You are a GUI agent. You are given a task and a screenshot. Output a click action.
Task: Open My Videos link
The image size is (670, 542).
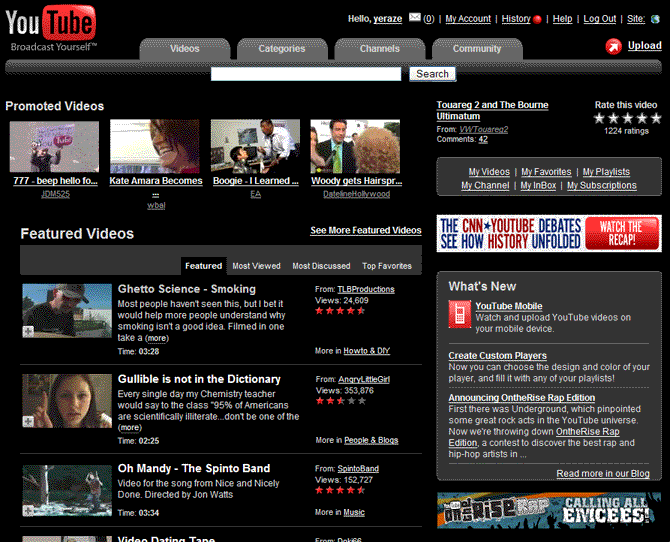489,172
